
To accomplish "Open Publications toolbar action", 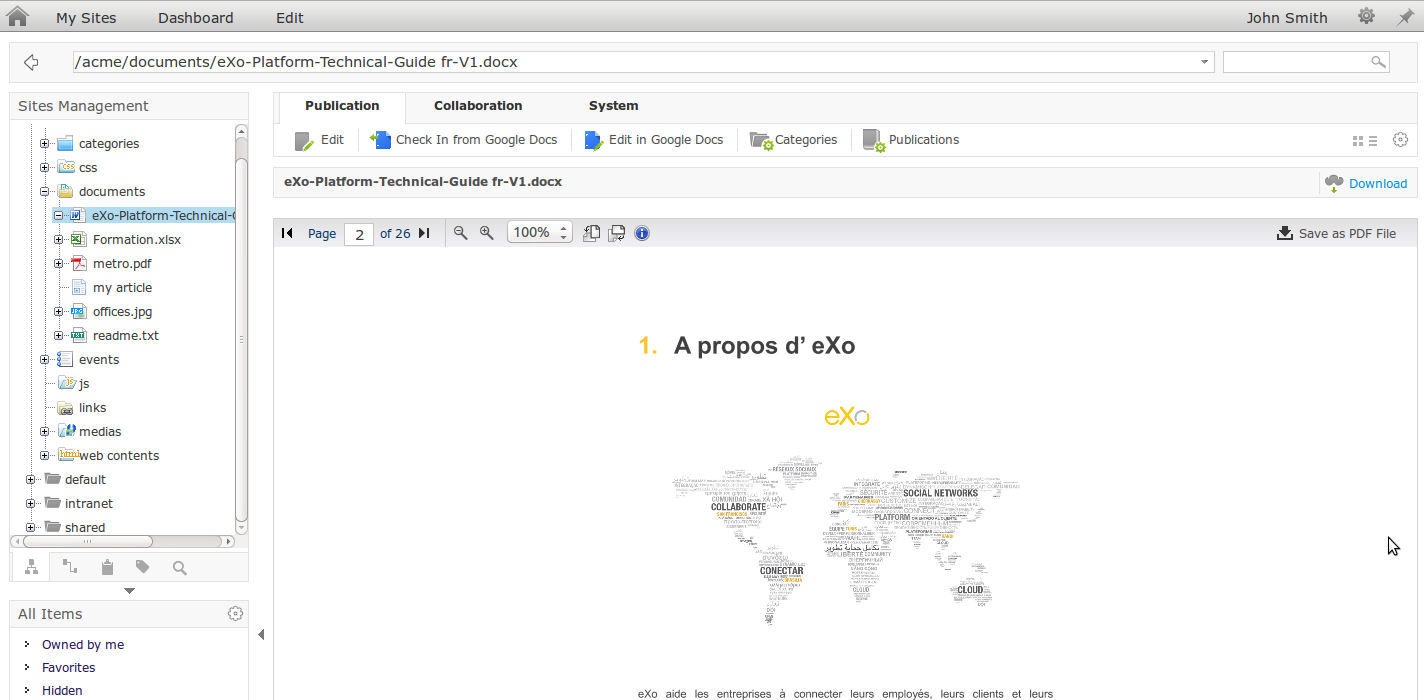I will click(x=911, y=140).
